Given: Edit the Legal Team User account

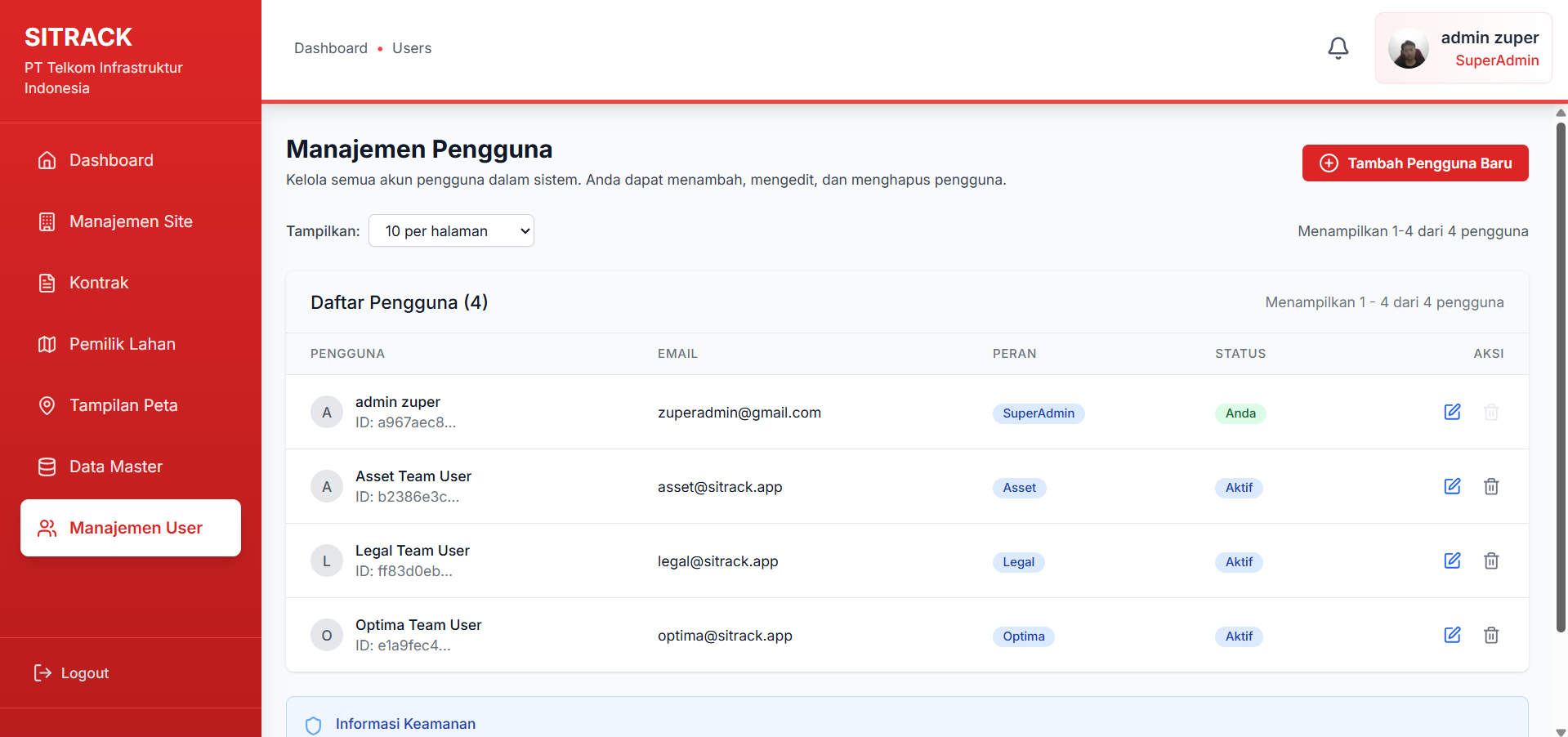Looking at the screenshot, I should tap(1452, 561).
